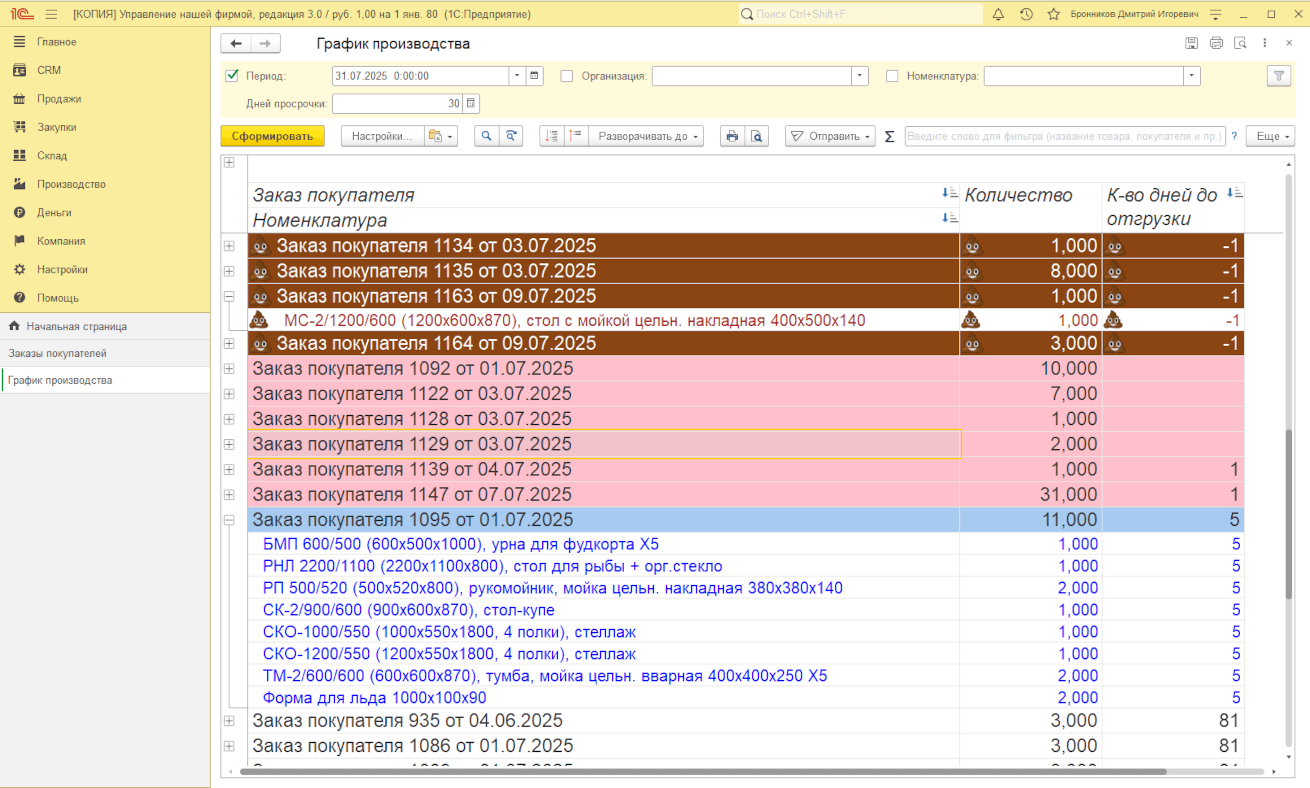Screen dimensions: 1310x788
Task: Enable the Номенклатура checkbox
Action: [892, 75]
